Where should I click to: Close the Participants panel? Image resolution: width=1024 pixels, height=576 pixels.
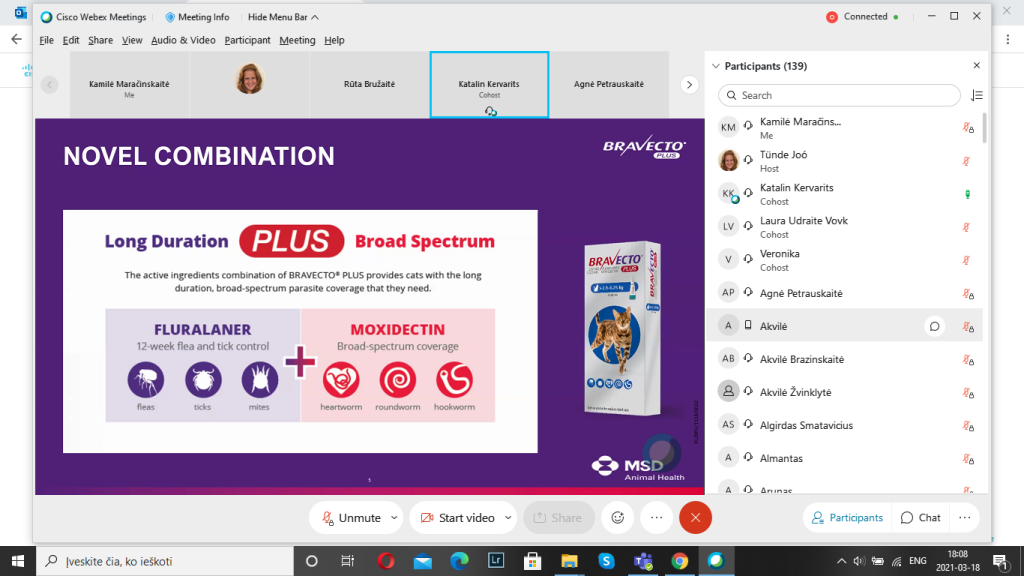click(x=977, y=66)
